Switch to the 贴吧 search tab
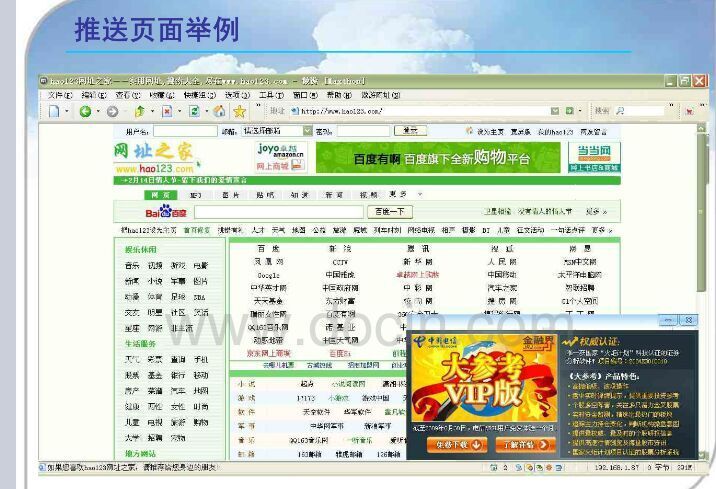The image size is (716, 489). (x=265, y=195)
